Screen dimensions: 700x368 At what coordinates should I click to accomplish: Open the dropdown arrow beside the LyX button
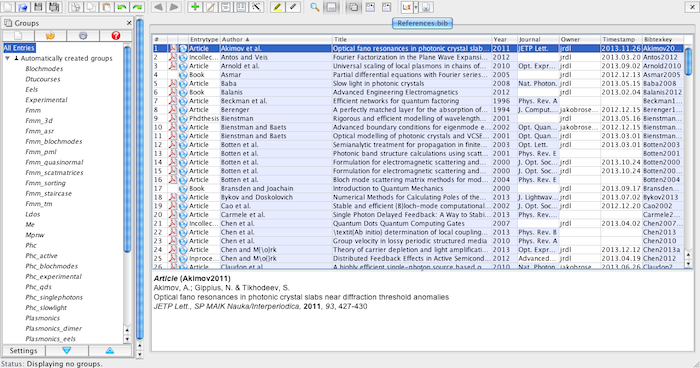(x=416, y=7)
